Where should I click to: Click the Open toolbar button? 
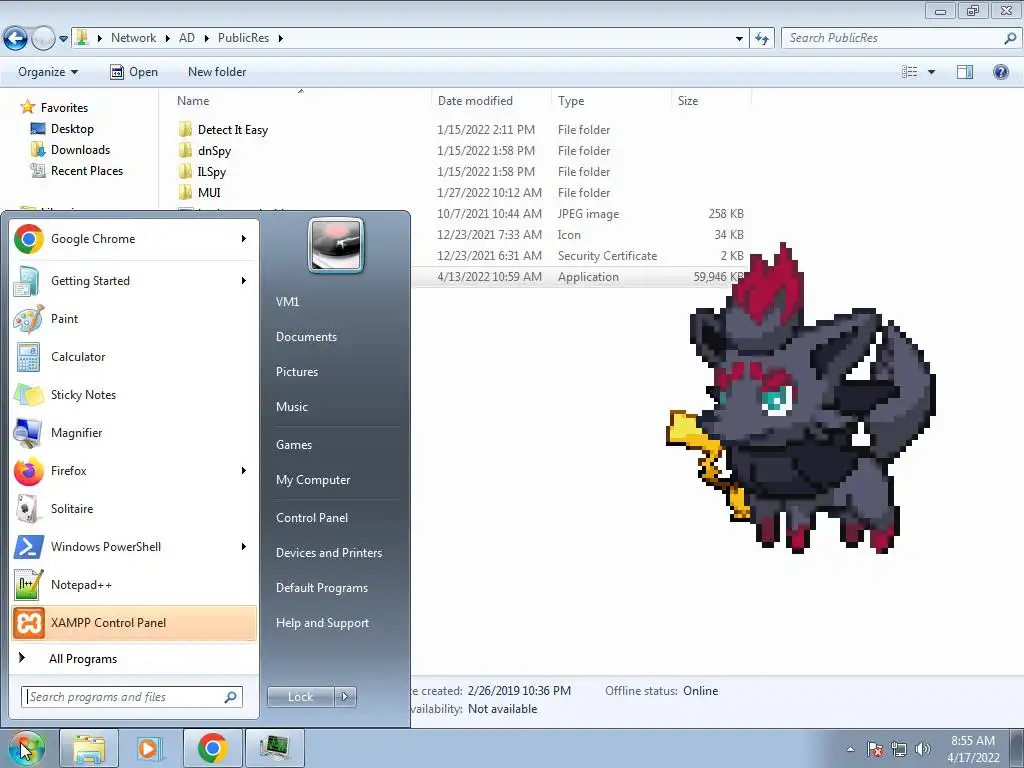pos(134,72)
